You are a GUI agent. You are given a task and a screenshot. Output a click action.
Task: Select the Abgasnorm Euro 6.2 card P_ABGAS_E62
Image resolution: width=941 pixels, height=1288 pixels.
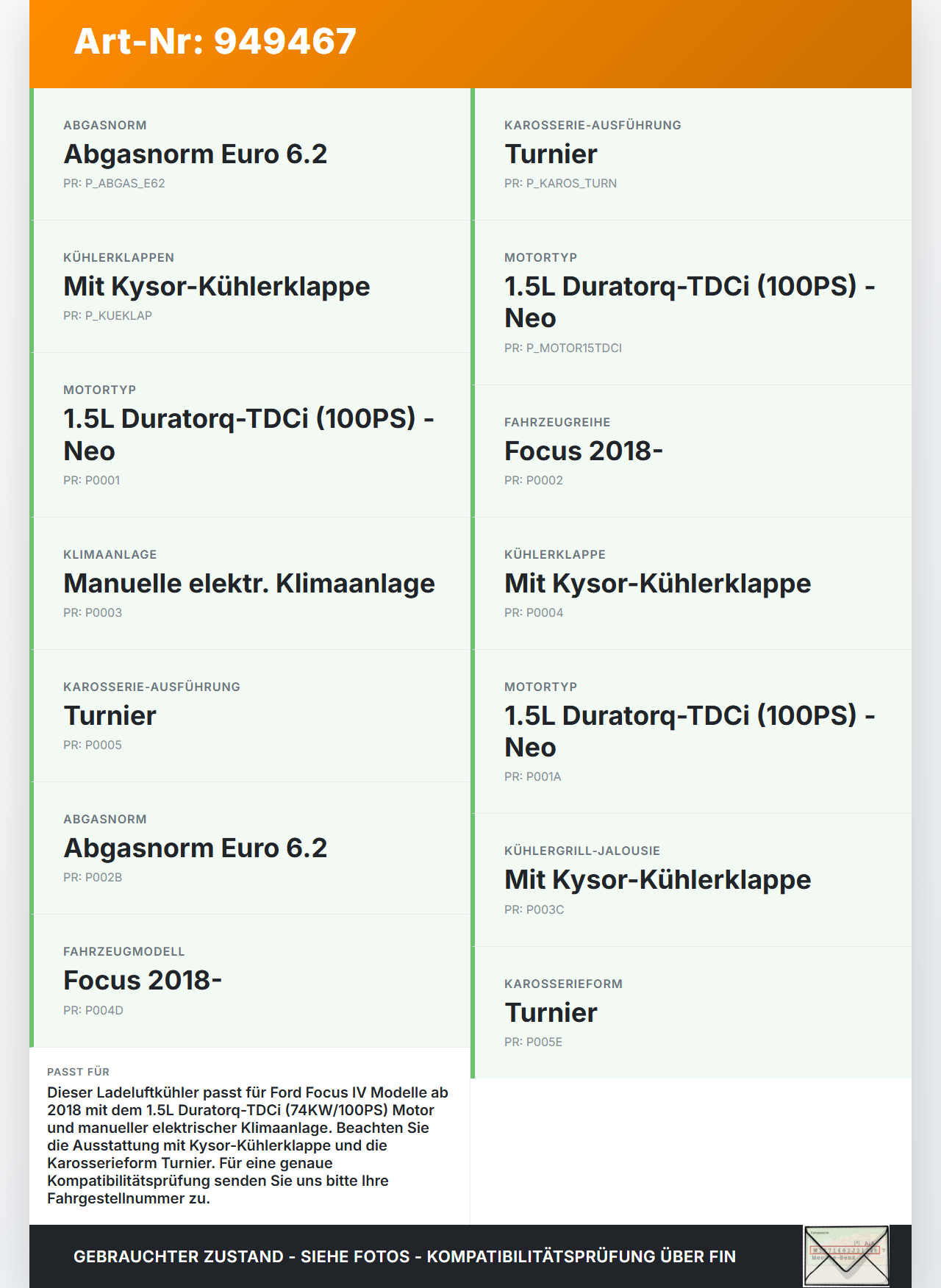[251, 154]
